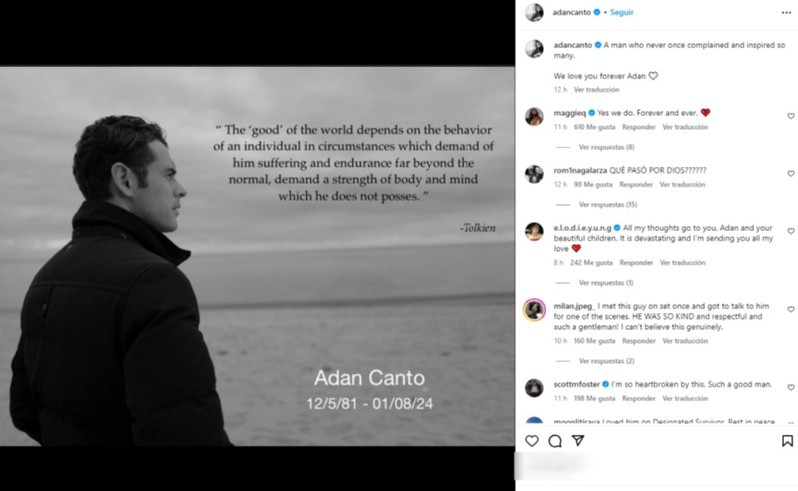This screenshot has height=491, width=798.
Task: Like rom1nagalarza's comment with the small heart
Action: [791, 174]
